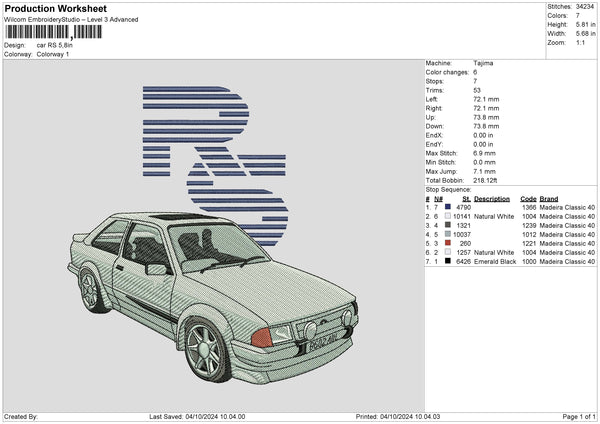Pick the Emerald Black color swatch
600x424 pixels.
click(448, 261)
